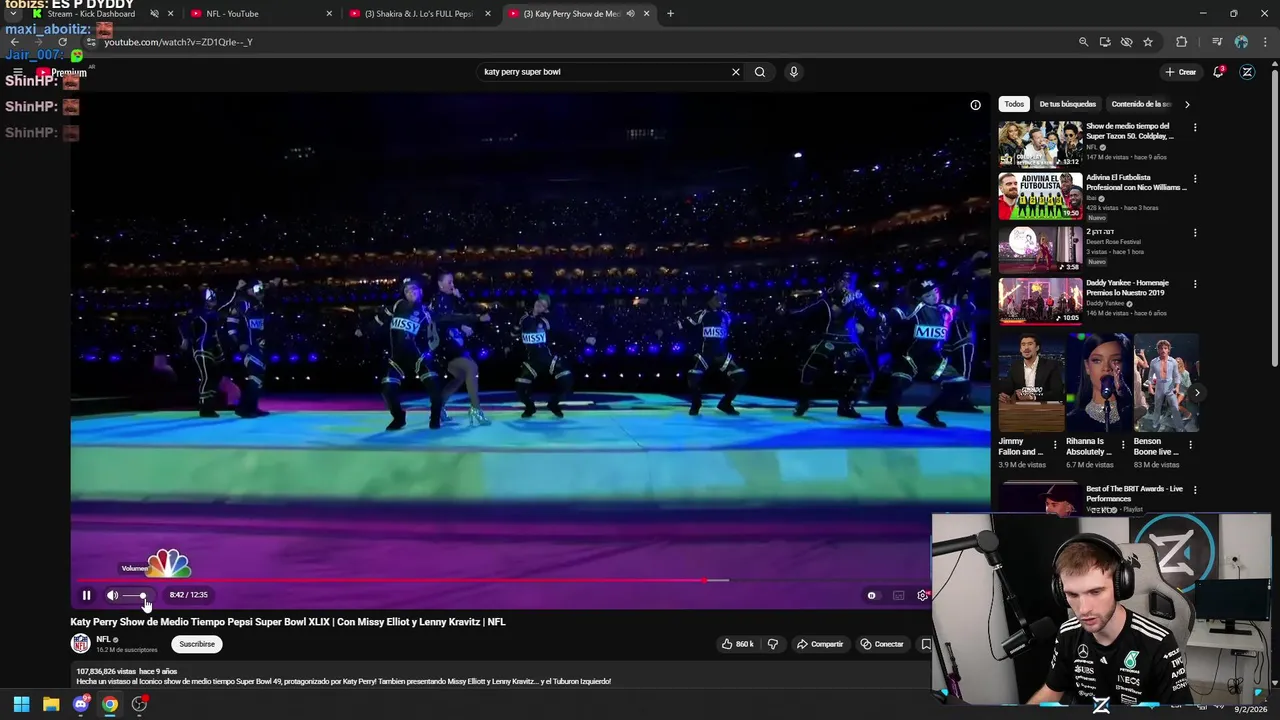Bookmark this page with the star icon

pyautogui.click(x=1148, y=42)
